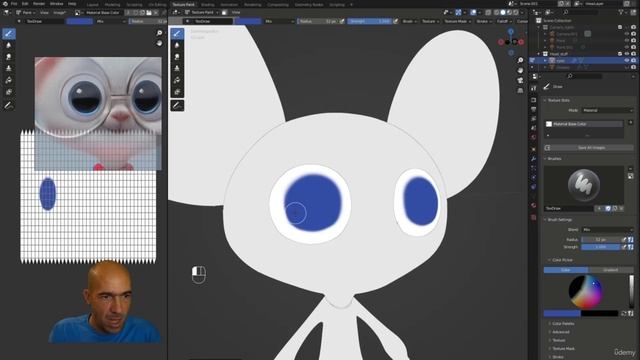Select the Smear tool in image editor toolbar
This screenshot has width=640, height=360.
tap(9, 57)
